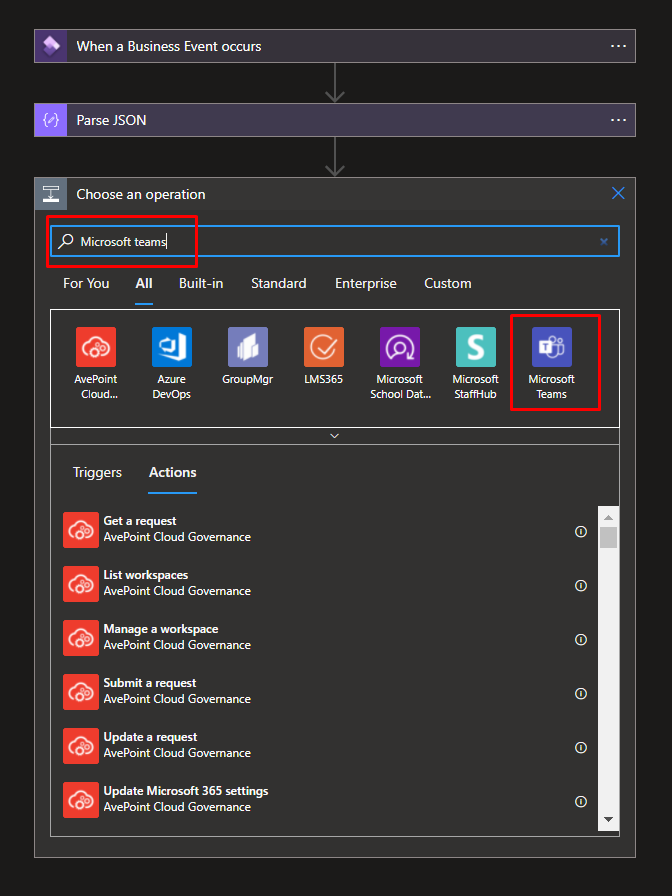Show info for List workspaces
Image resolution: width=672 pixels, height=896 pixels.
[x=581, y=586]
